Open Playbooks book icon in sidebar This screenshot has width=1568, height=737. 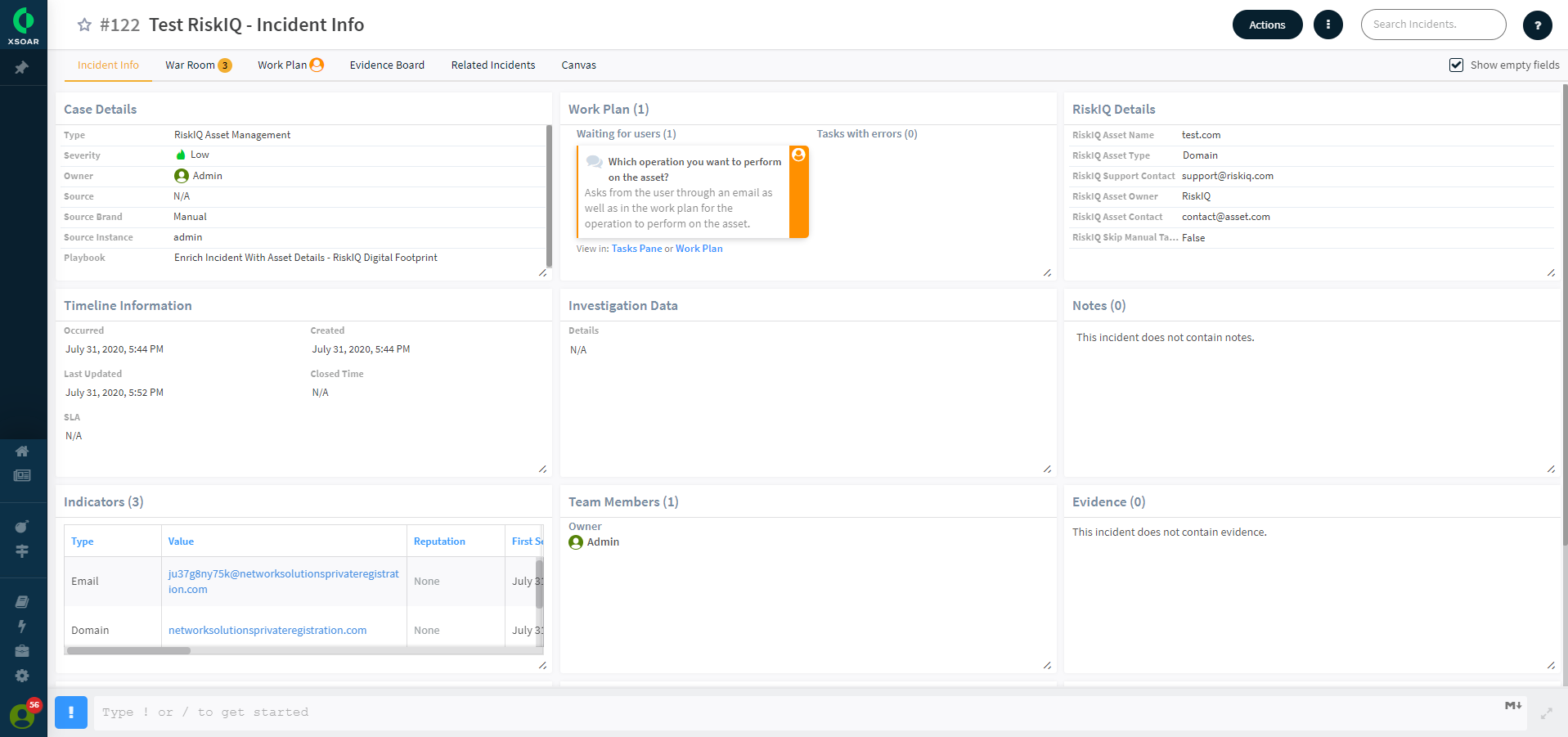(22, 602)
